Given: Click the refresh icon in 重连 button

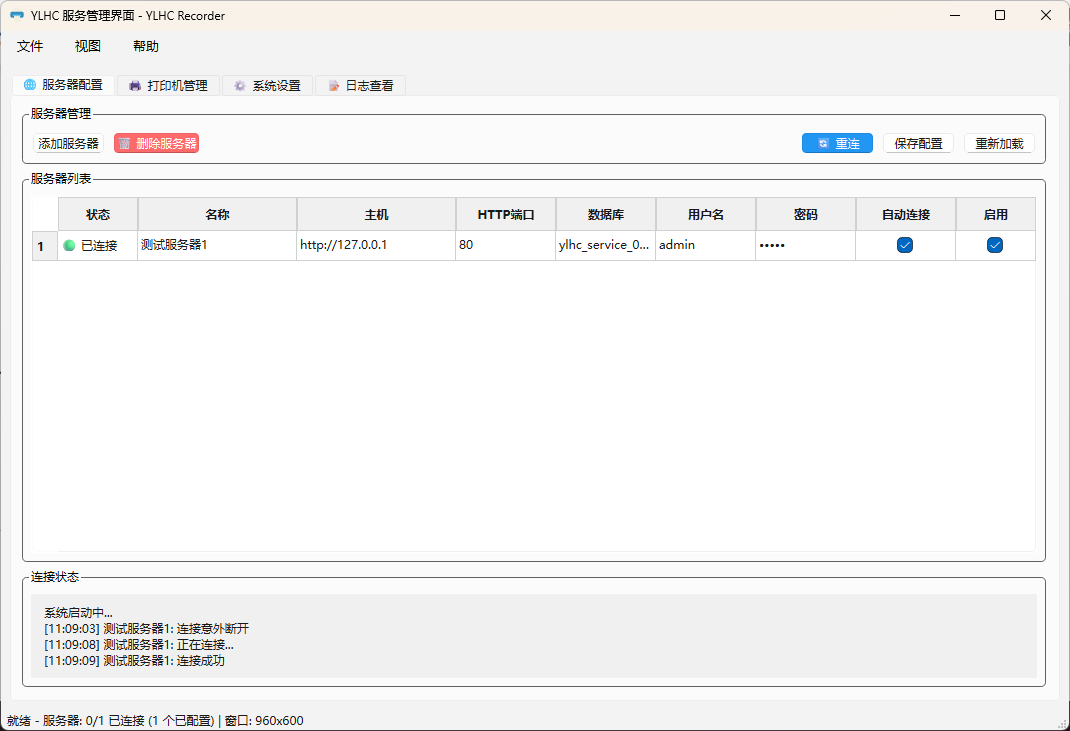Looking at the screenshot, I should click(x=823, y=144).
